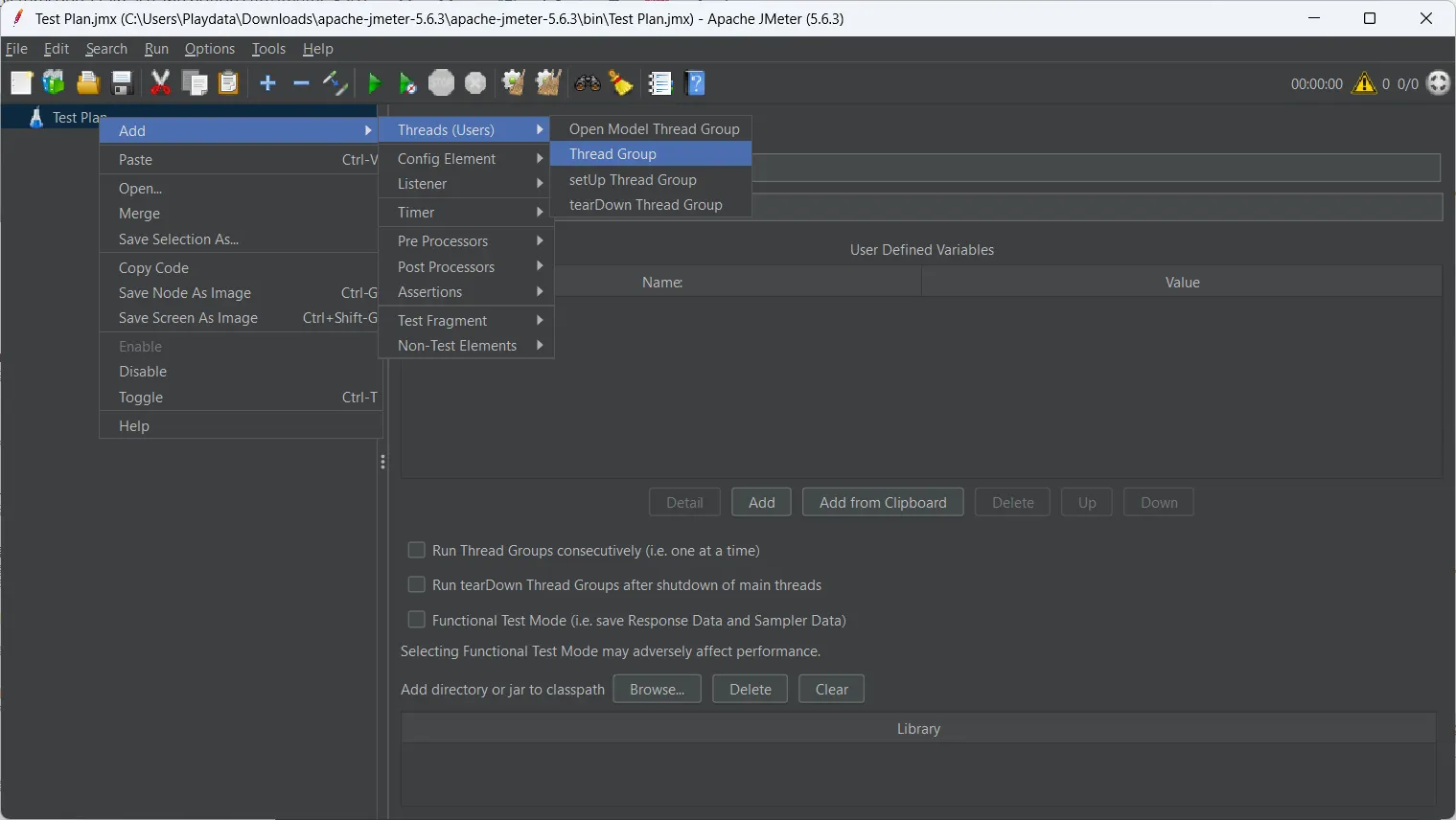Open the Edit menu
1456x820 pixels.
[x=57, y=49]
